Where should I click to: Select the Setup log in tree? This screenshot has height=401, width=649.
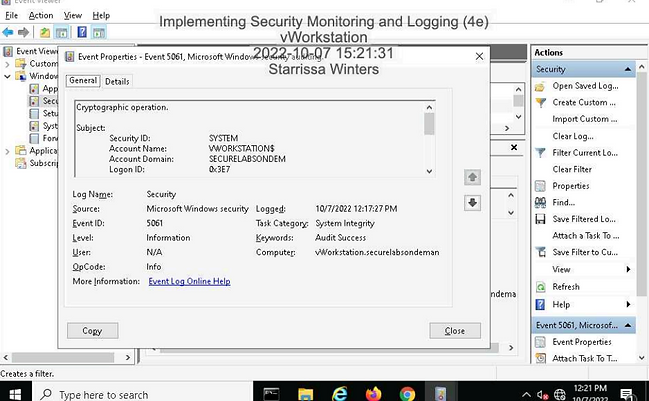(45, 113)
